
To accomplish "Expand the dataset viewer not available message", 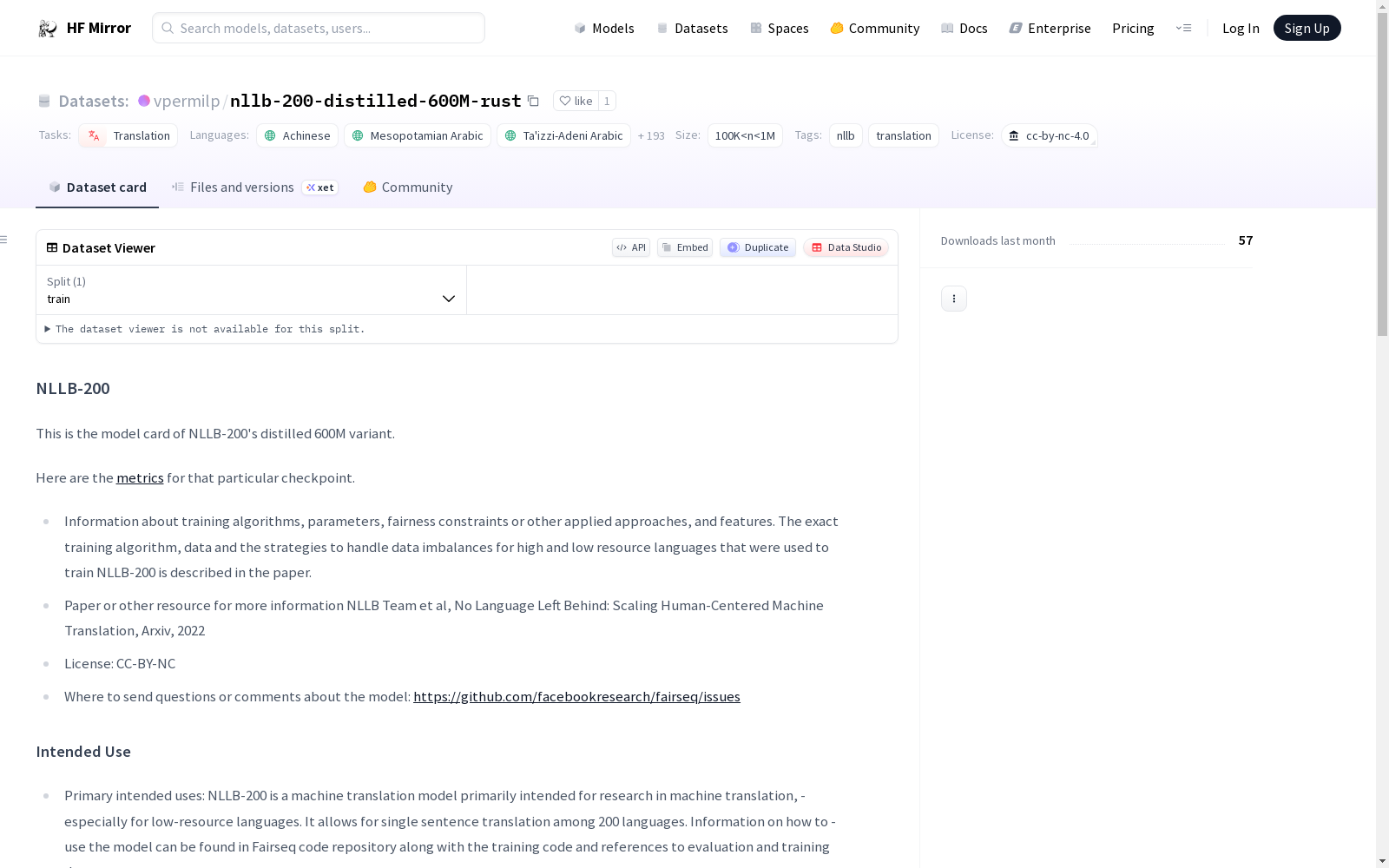I will (x=205, y=329).
